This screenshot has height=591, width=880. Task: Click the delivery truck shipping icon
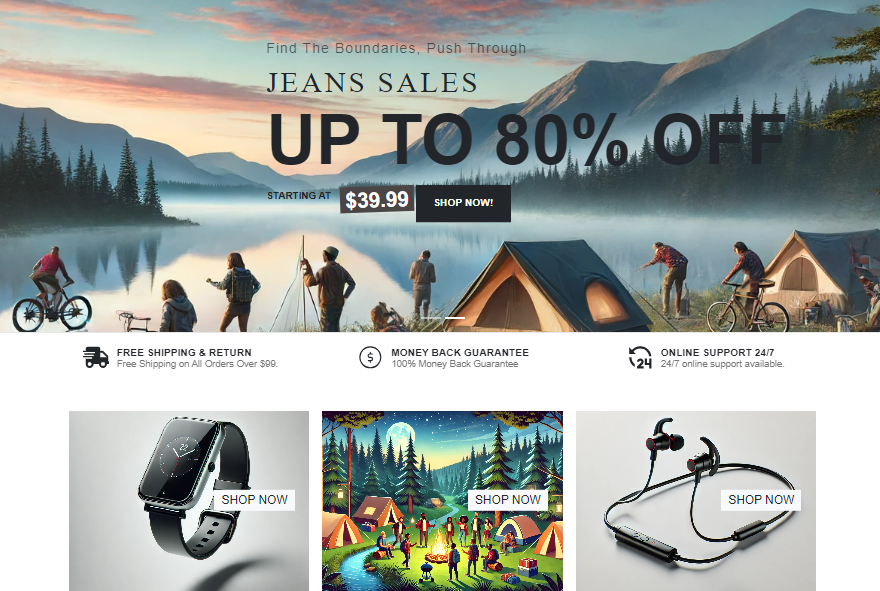(96, 358)
